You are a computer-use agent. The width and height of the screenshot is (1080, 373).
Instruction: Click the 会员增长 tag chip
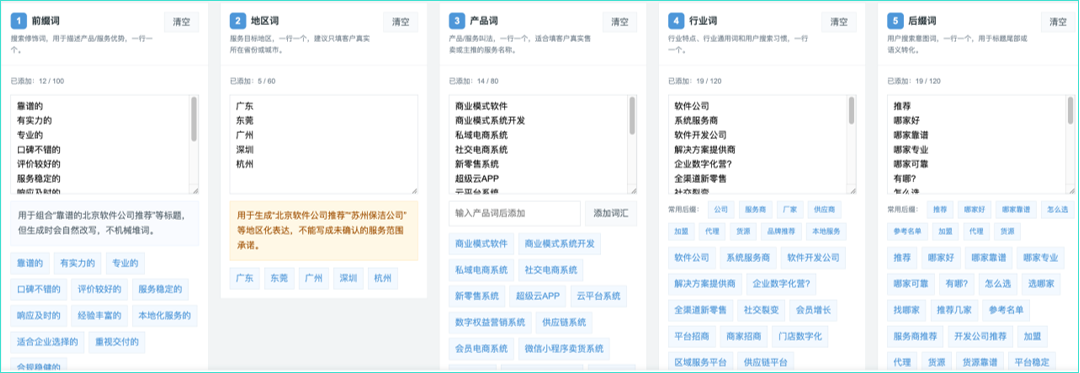[x=813, y=310]
